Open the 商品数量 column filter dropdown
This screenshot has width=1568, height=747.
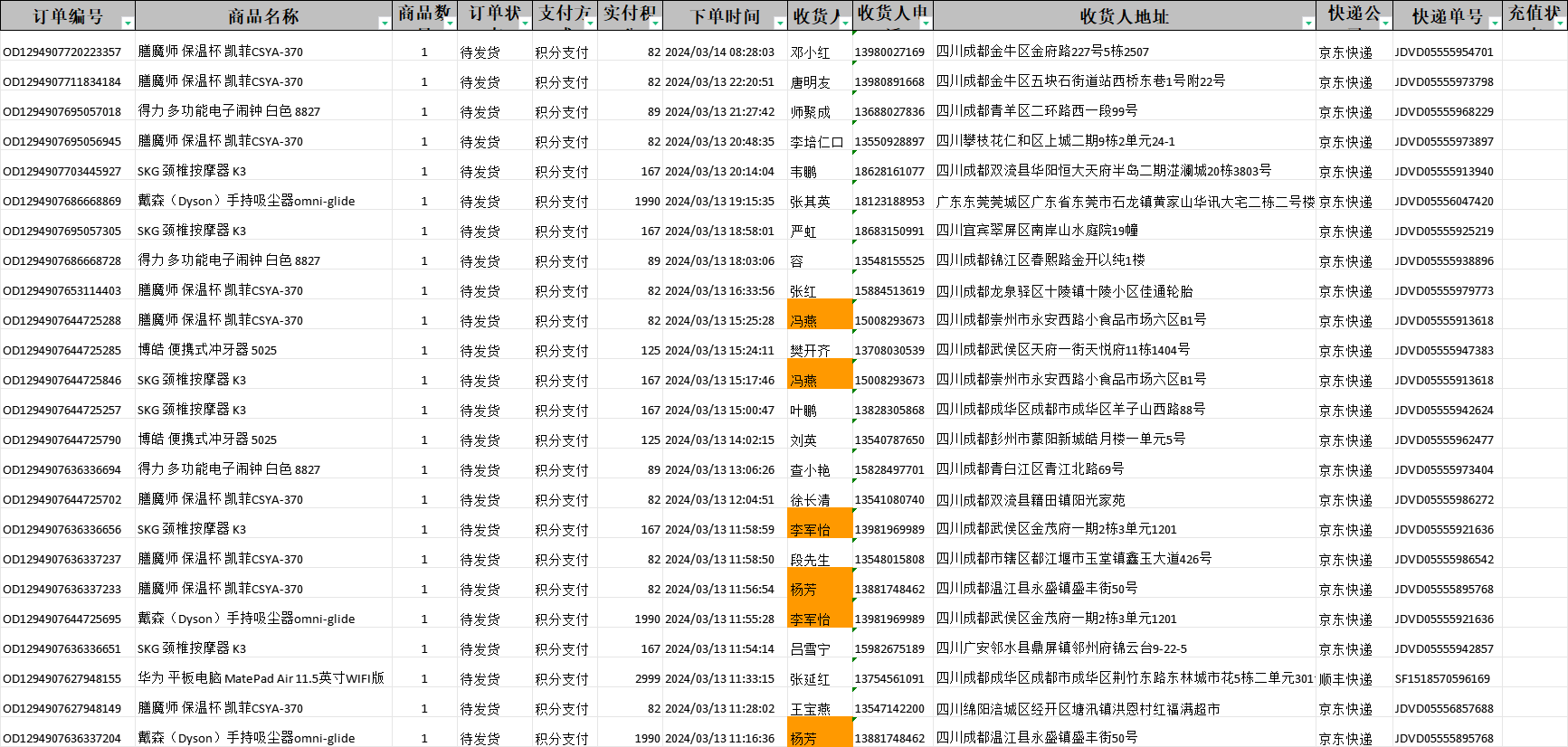[450, 23]
